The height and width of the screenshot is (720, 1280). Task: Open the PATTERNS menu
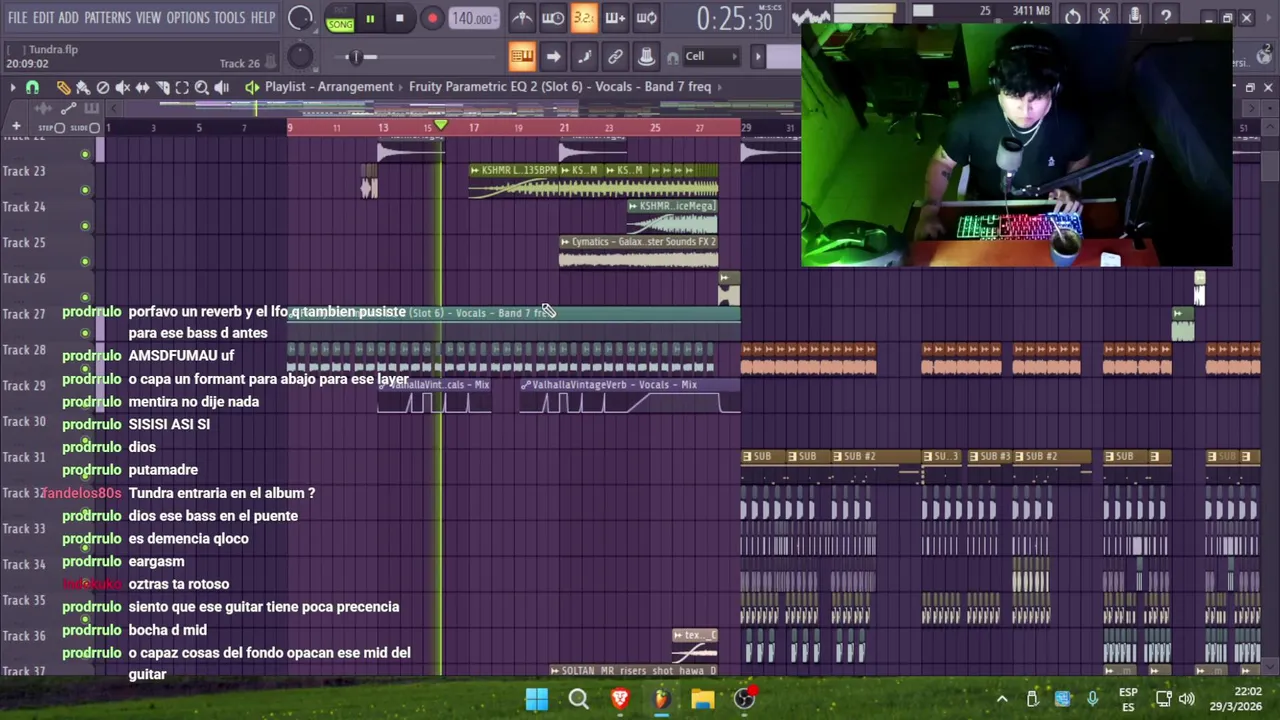[x=107, y=18]
